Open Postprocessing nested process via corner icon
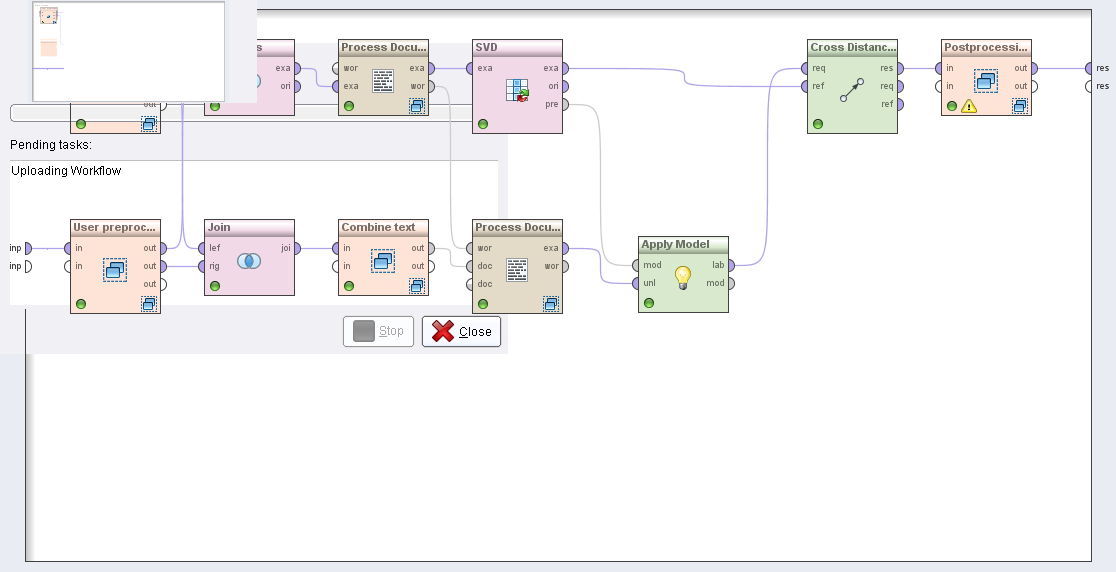The height and width of the screenshot is (572, 1116). pyautogui.click(x=1019, y=106)
